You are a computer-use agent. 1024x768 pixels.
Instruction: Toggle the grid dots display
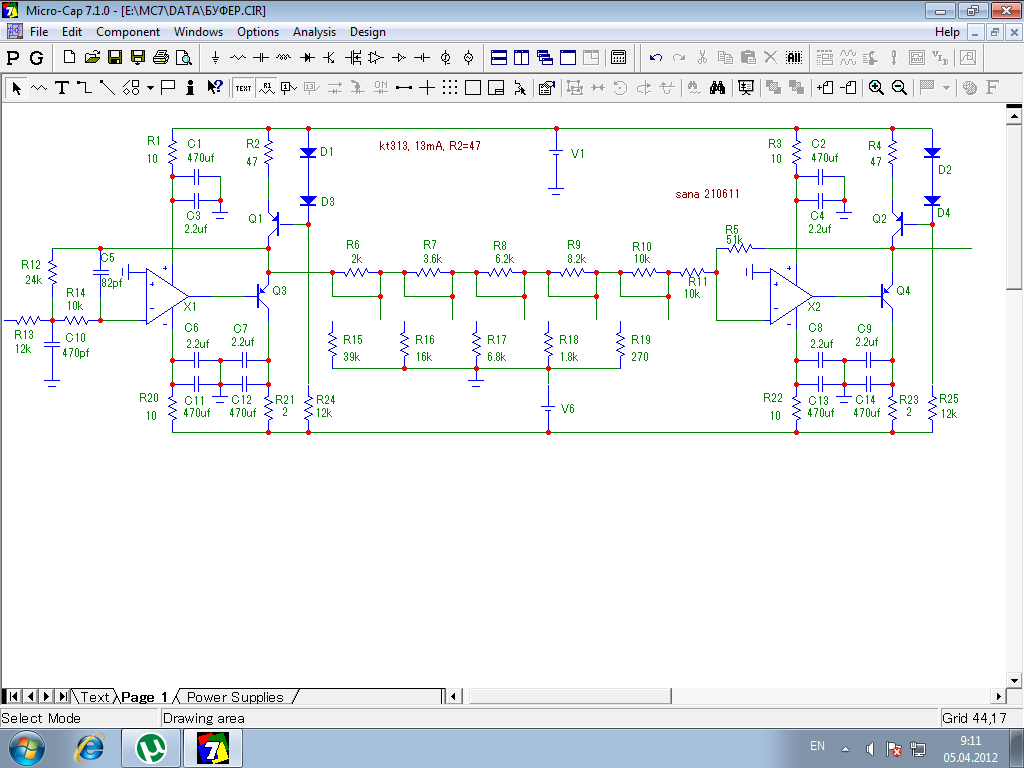[x=450, y=88]
